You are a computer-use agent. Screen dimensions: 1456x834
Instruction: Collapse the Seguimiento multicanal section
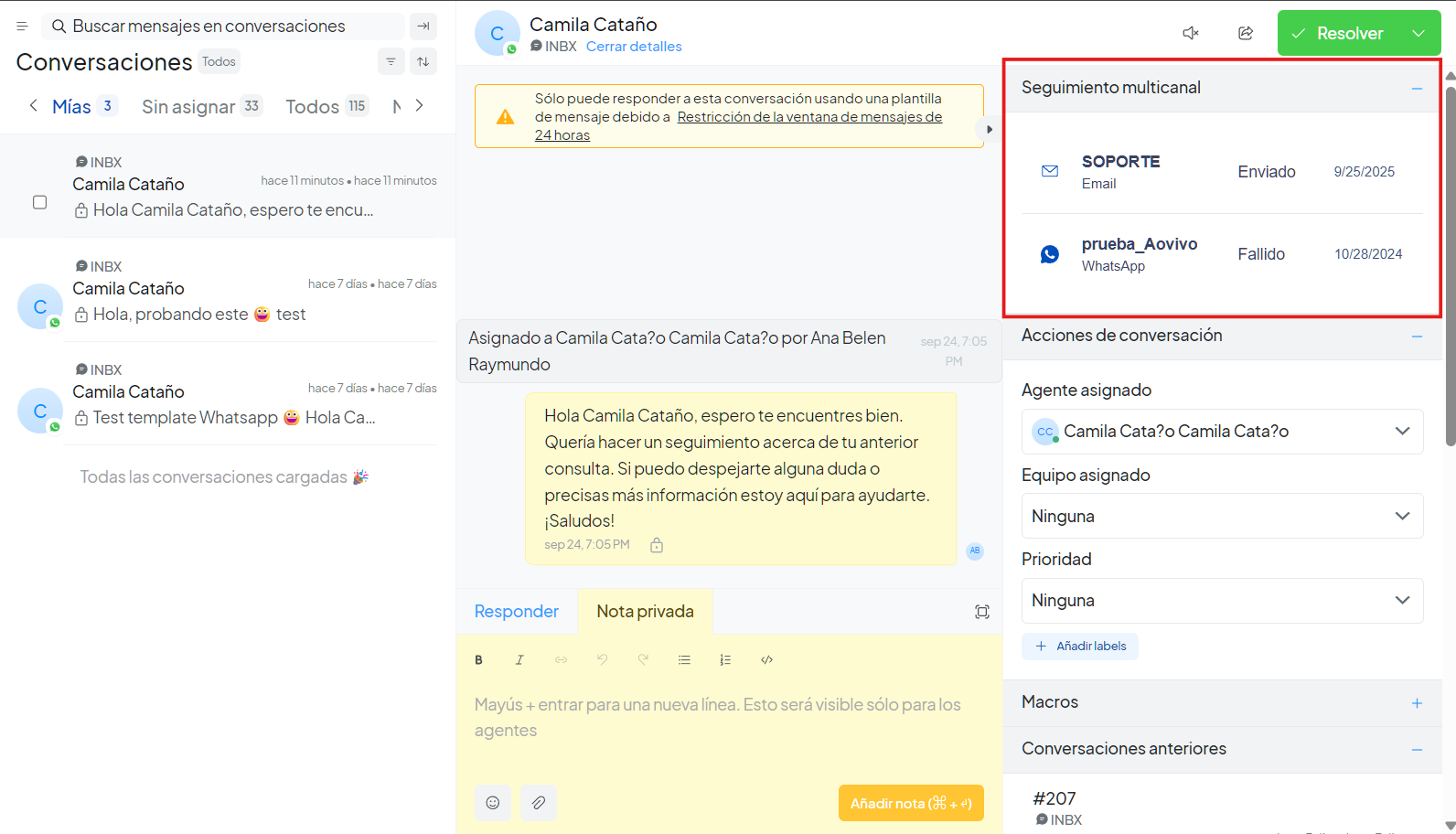point(1416,89)
